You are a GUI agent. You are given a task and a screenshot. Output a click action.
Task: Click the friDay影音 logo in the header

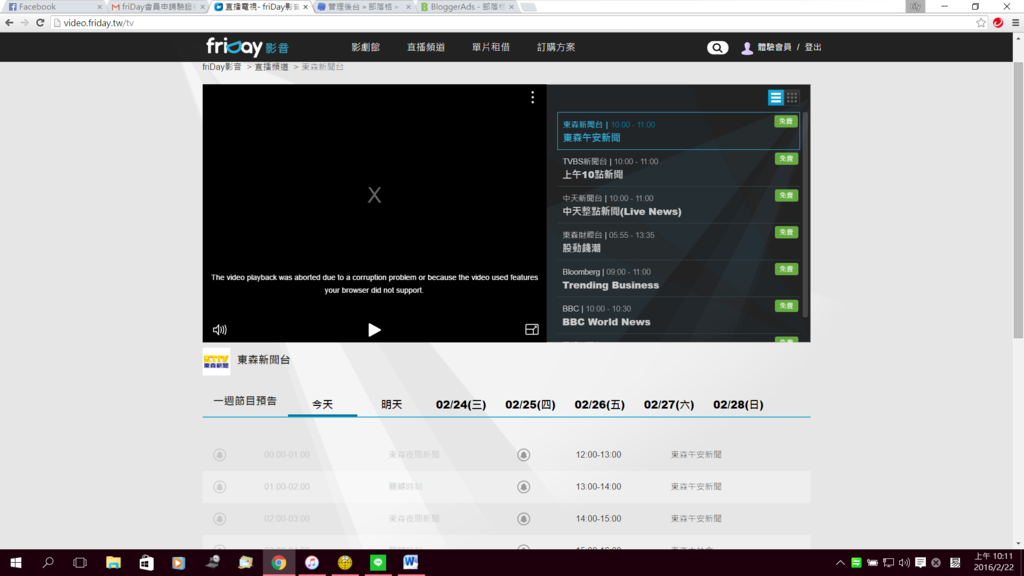[248, 47]
